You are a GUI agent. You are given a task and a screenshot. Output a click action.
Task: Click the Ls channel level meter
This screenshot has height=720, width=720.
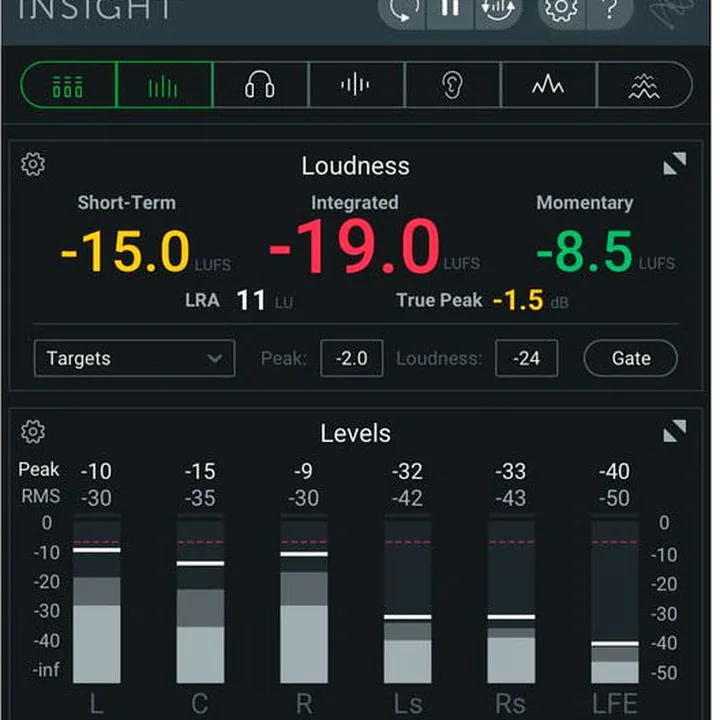408,598
